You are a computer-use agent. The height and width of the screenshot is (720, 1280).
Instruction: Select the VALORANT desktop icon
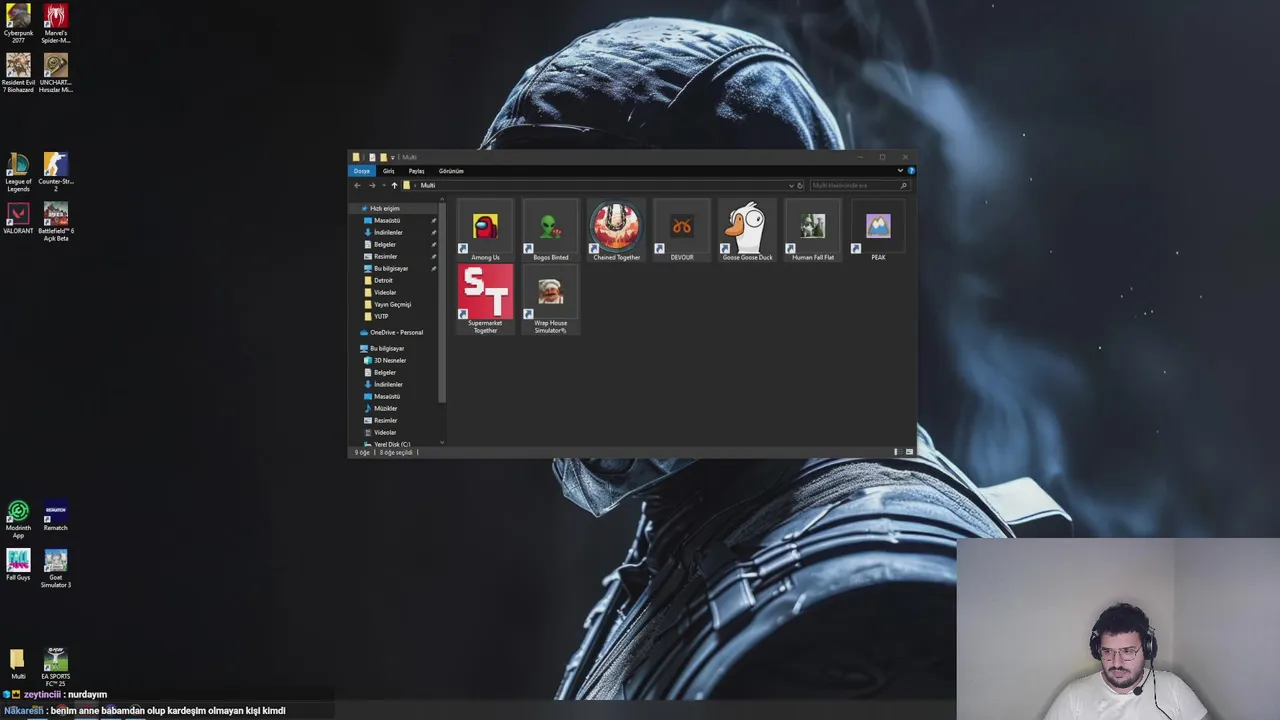[x=18, y=219]
